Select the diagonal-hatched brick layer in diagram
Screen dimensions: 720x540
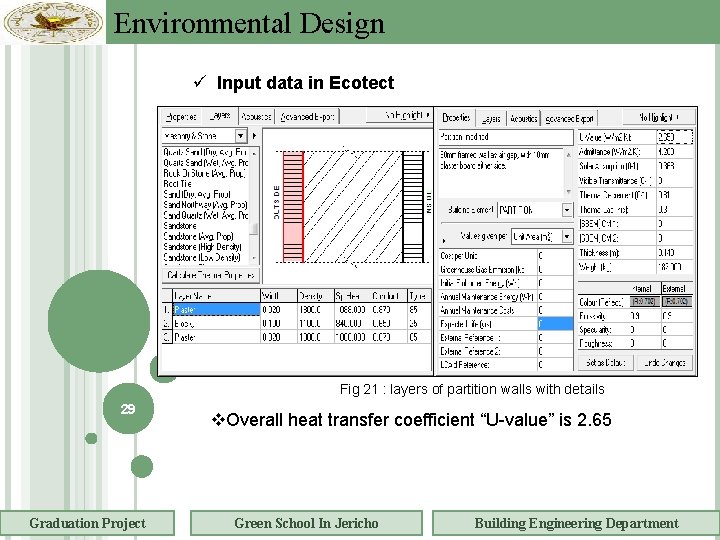click(353, 207)
